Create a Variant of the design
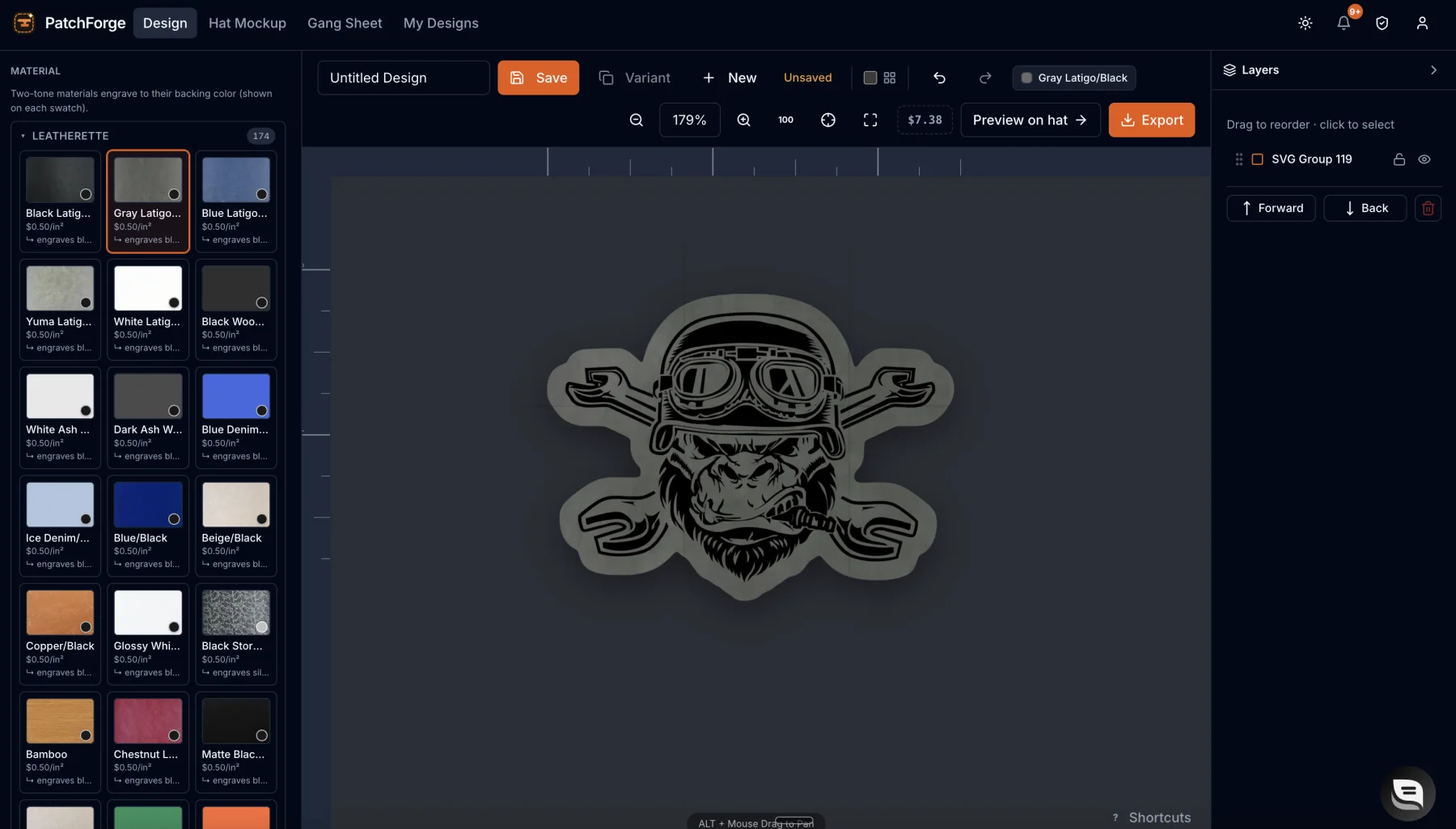This screenshot has height=829, width=1456. click(x=635, y=78)
